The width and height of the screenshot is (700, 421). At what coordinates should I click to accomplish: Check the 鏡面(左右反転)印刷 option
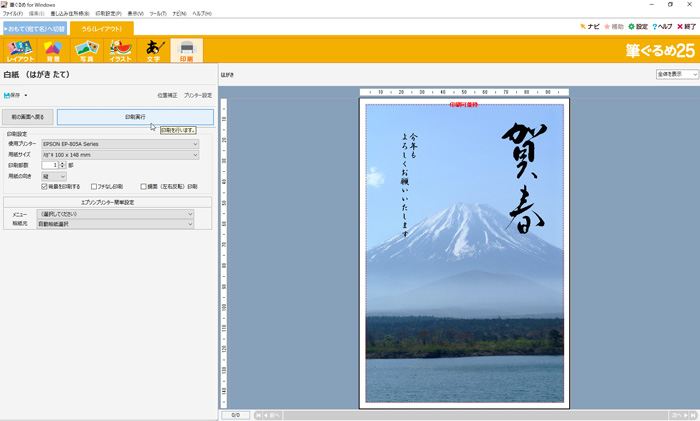(x=144, y=186)
